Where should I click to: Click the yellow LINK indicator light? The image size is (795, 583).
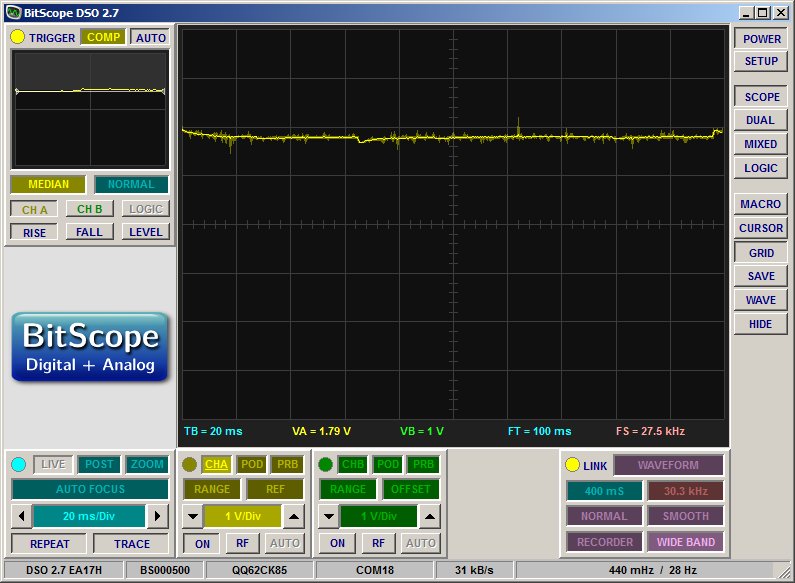[x=572, y=464]
